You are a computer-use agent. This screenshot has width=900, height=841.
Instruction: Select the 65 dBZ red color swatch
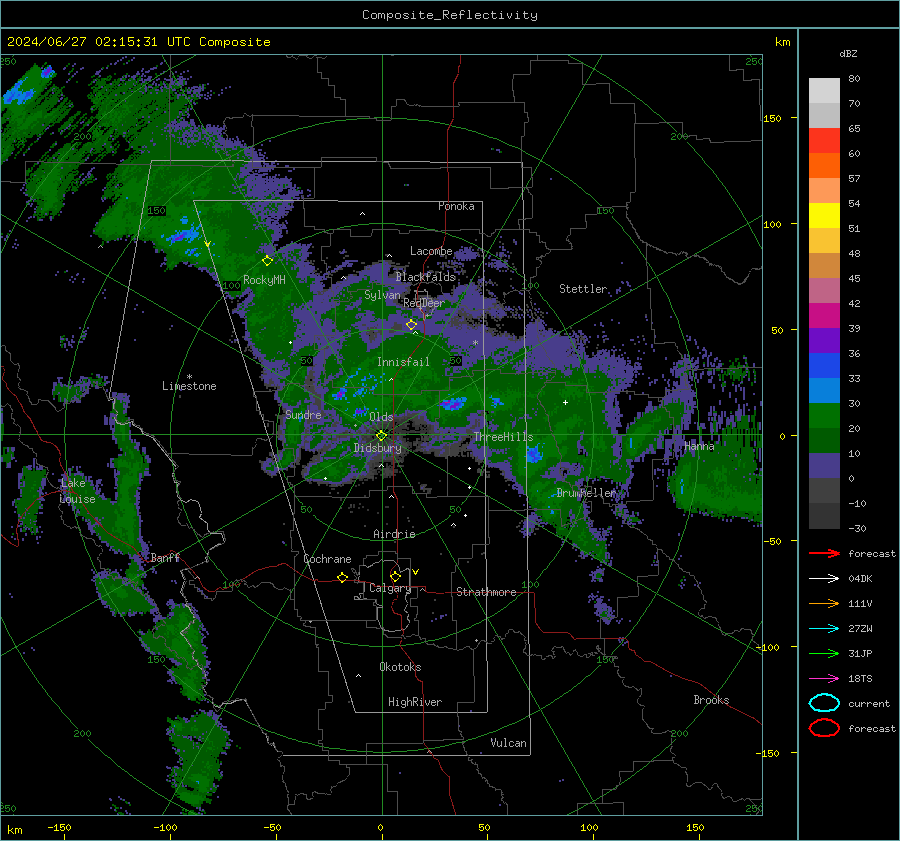(824, 140)
